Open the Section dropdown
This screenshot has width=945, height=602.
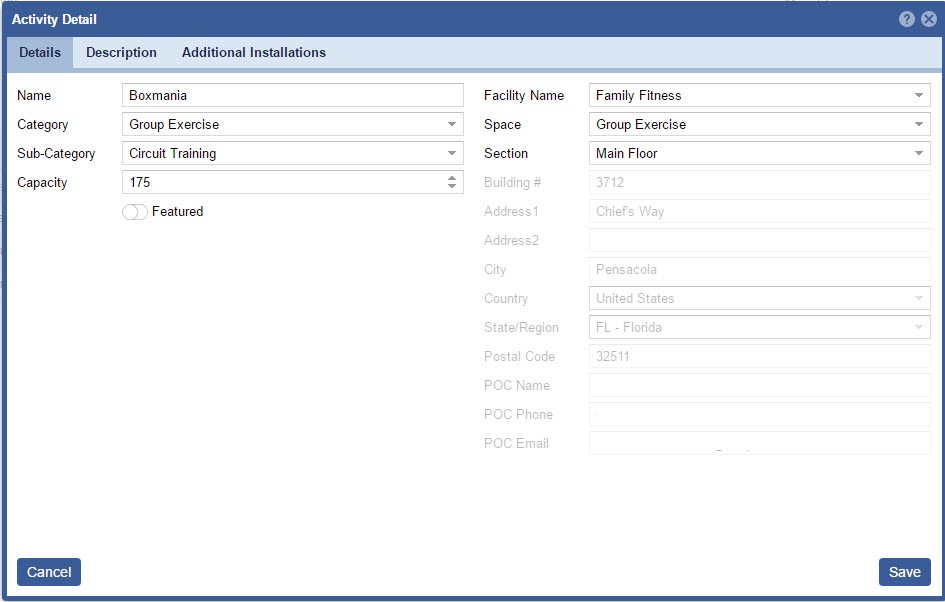918,154
